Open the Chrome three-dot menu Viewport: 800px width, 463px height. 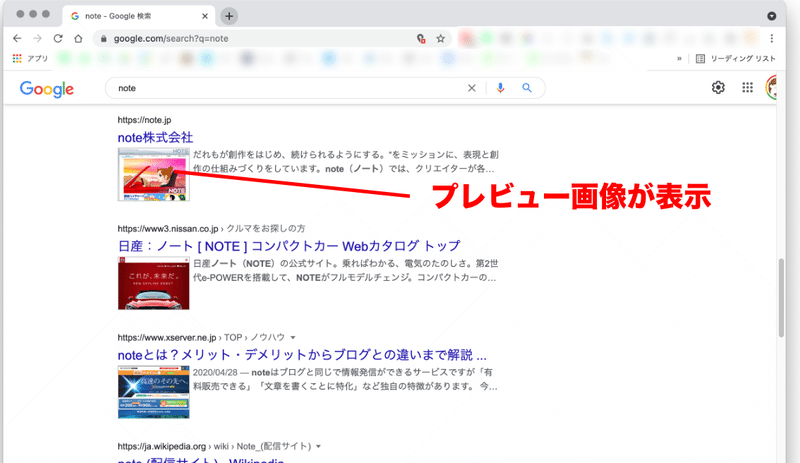click(771, 38)
